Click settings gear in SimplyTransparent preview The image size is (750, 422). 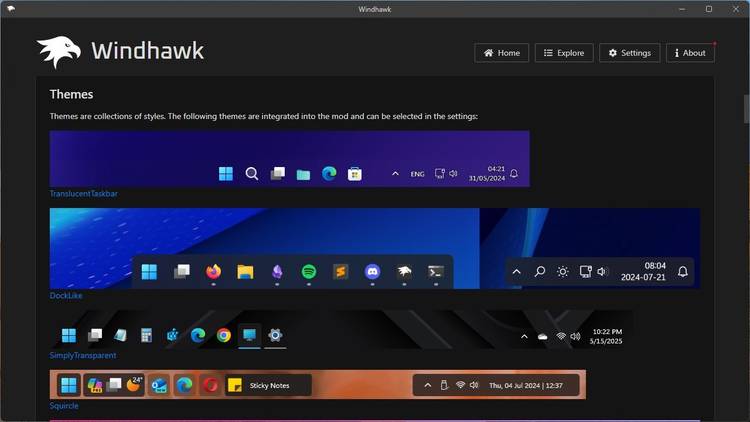coord(275,335)
